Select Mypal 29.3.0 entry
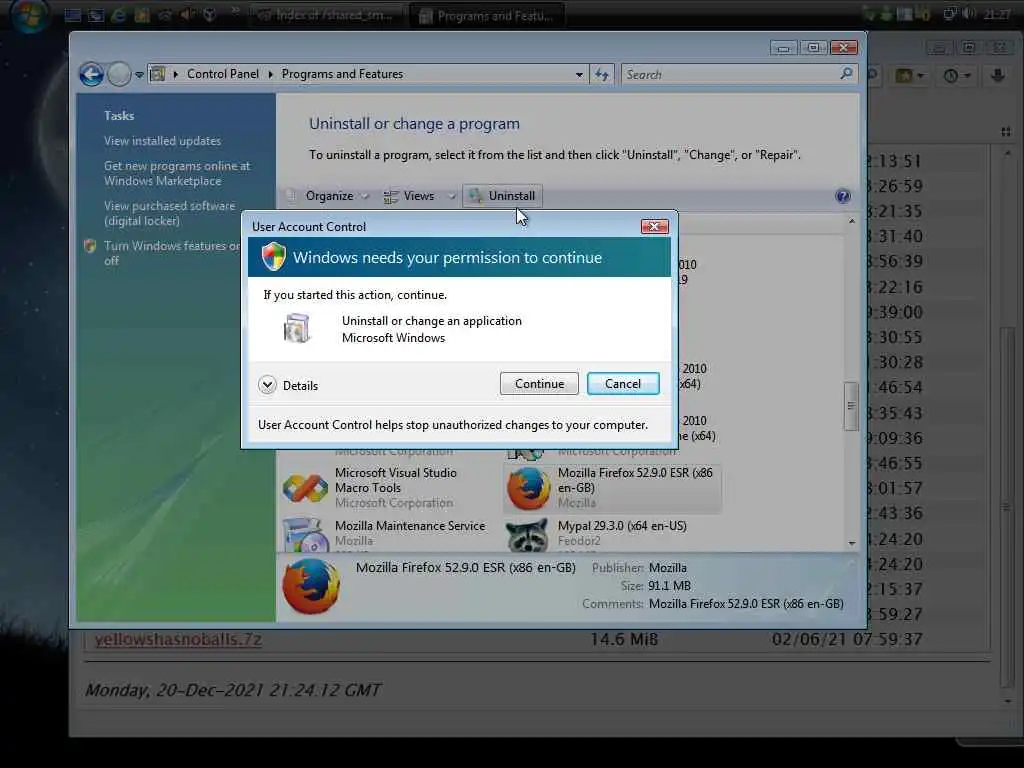The height and width of the screenshot is (768, 1024). [613, 534]
